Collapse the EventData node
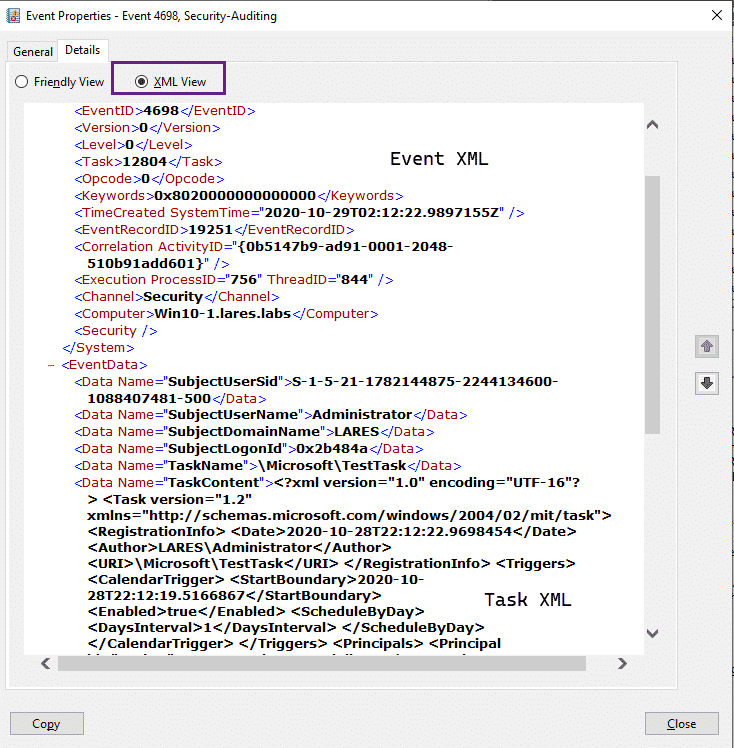This screenshot has width=734, height=748. click(x=51, y=365)
